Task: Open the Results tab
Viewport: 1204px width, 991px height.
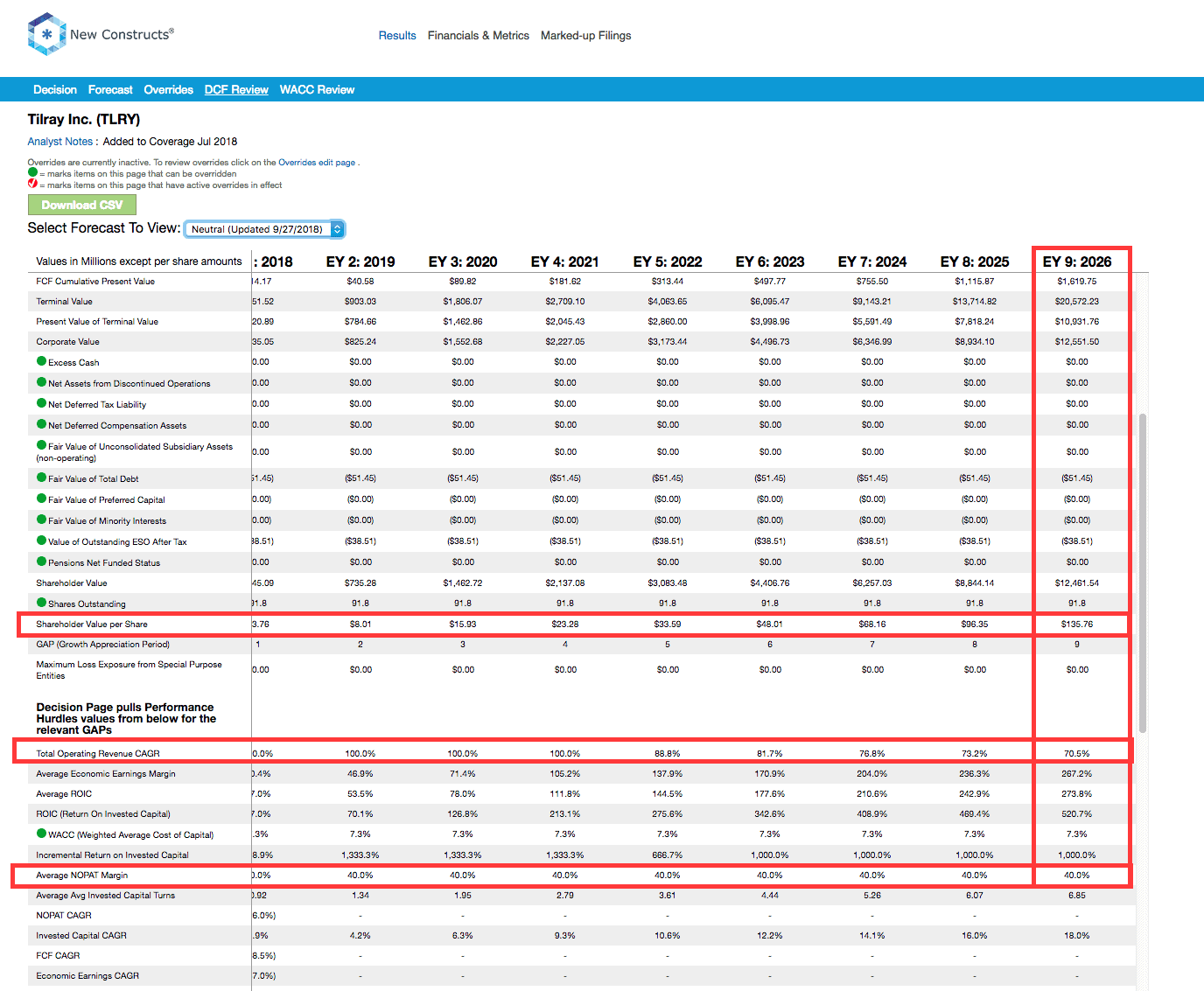Action: [x=397, y=36]
